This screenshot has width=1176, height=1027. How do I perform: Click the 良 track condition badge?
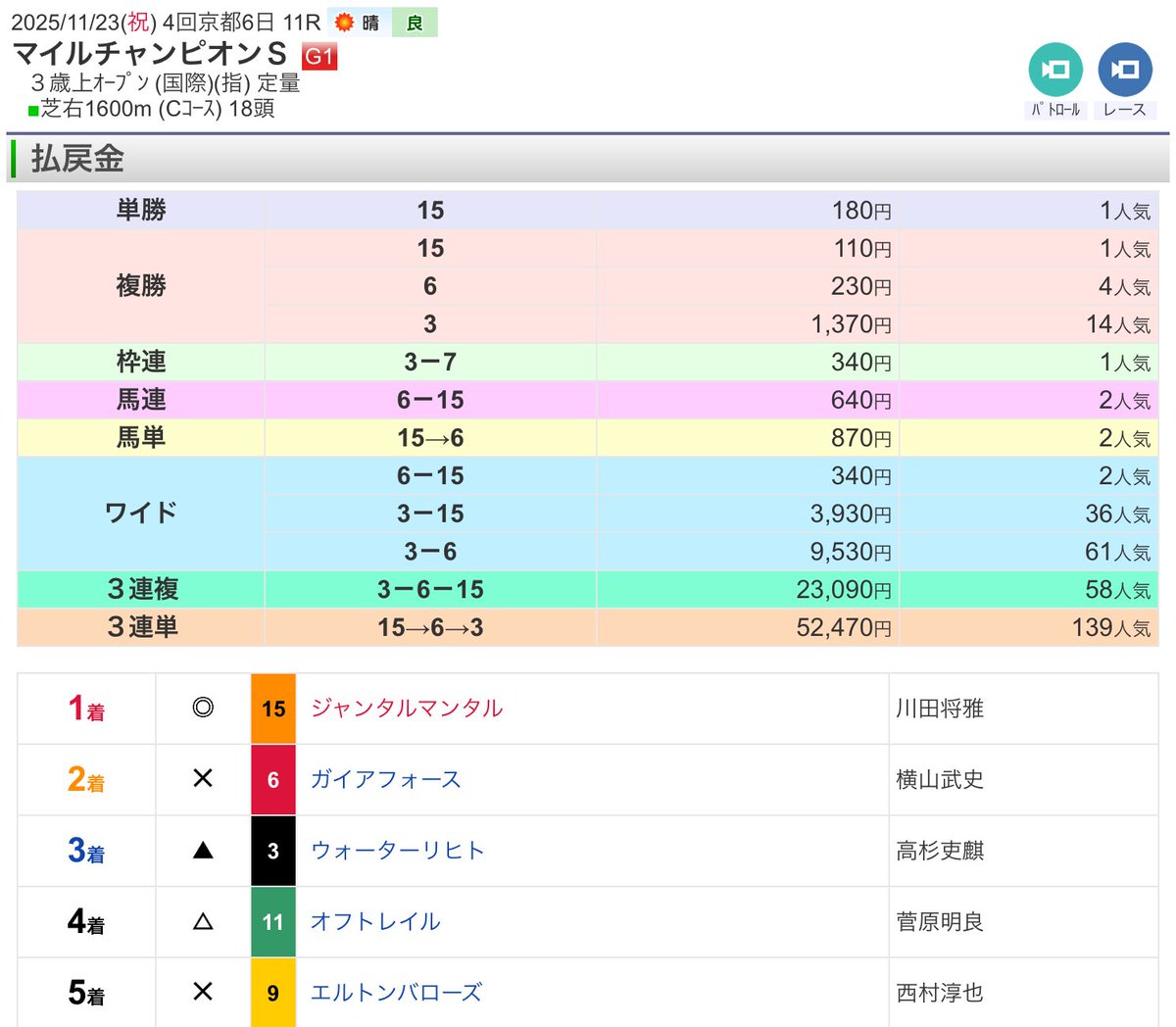415,23
